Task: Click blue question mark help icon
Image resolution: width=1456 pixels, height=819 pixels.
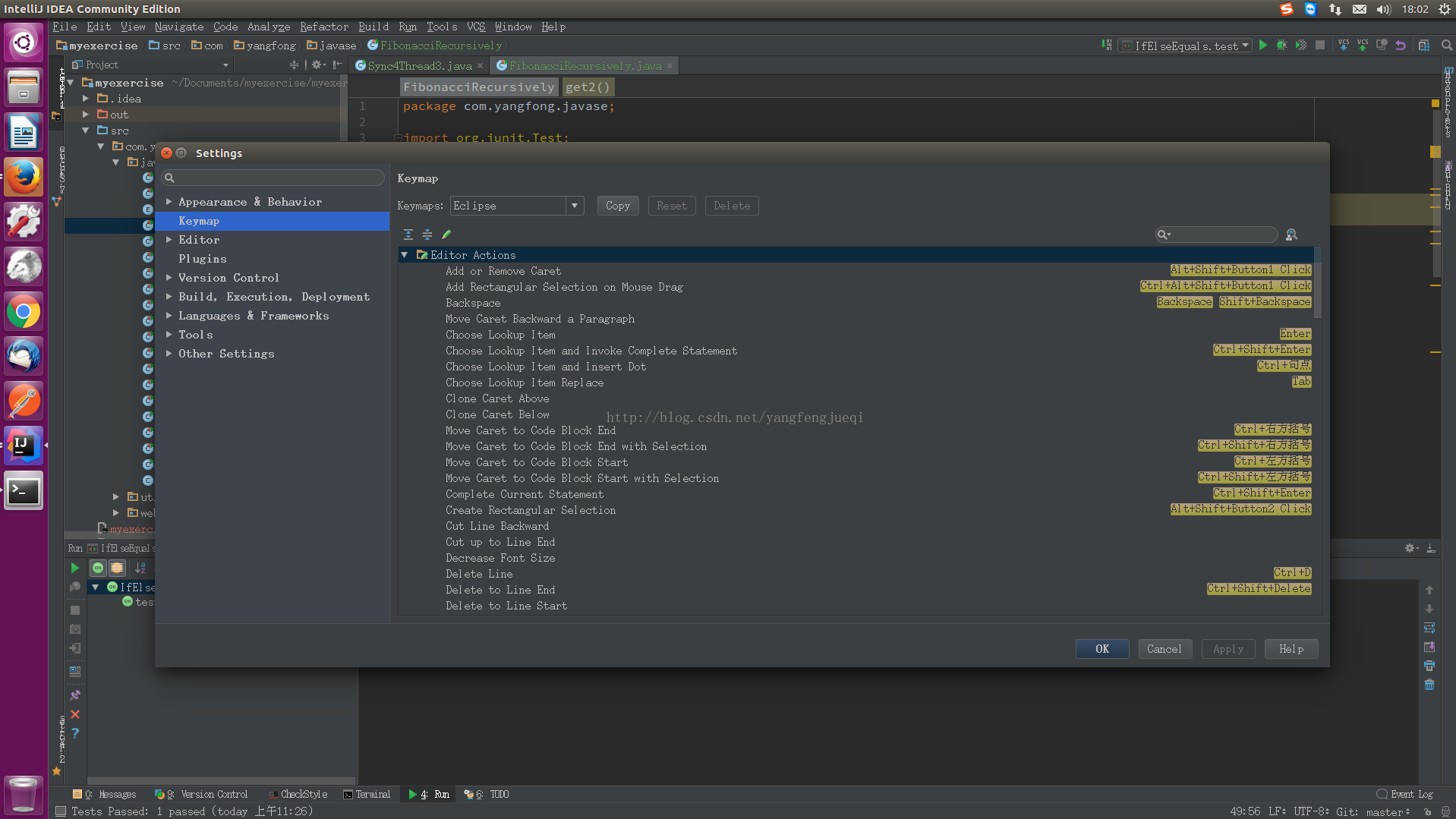Action: click(75, 733)
